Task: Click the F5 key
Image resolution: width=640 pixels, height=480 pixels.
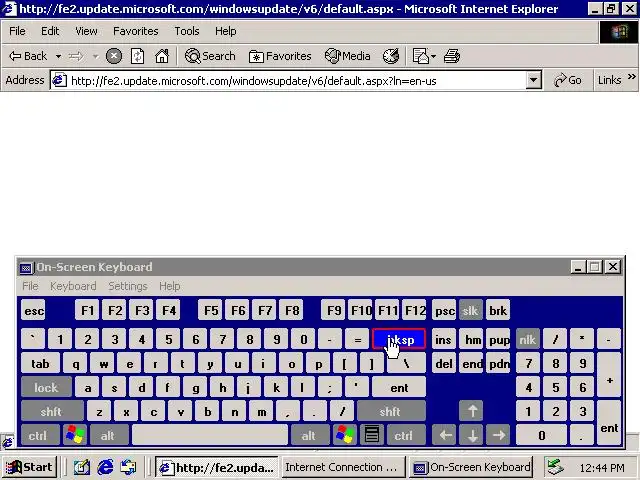Action: [211, 311]
